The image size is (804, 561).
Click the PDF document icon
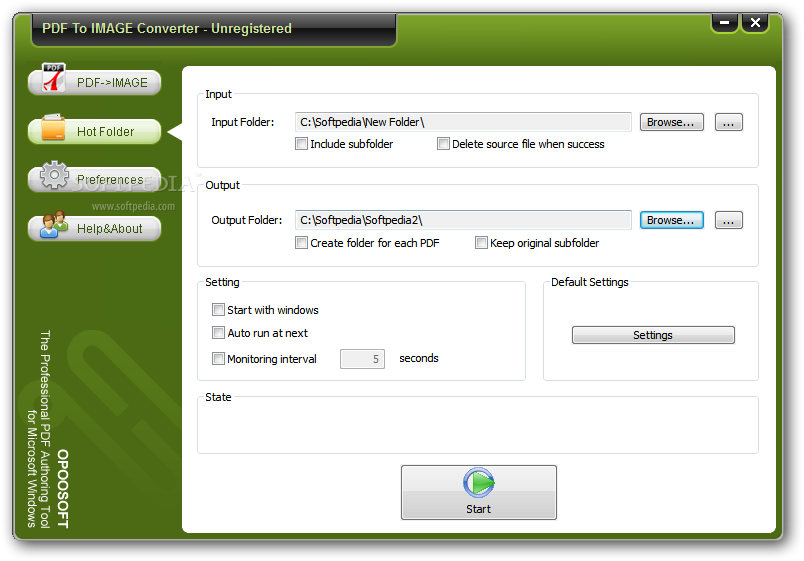[54, 78]
